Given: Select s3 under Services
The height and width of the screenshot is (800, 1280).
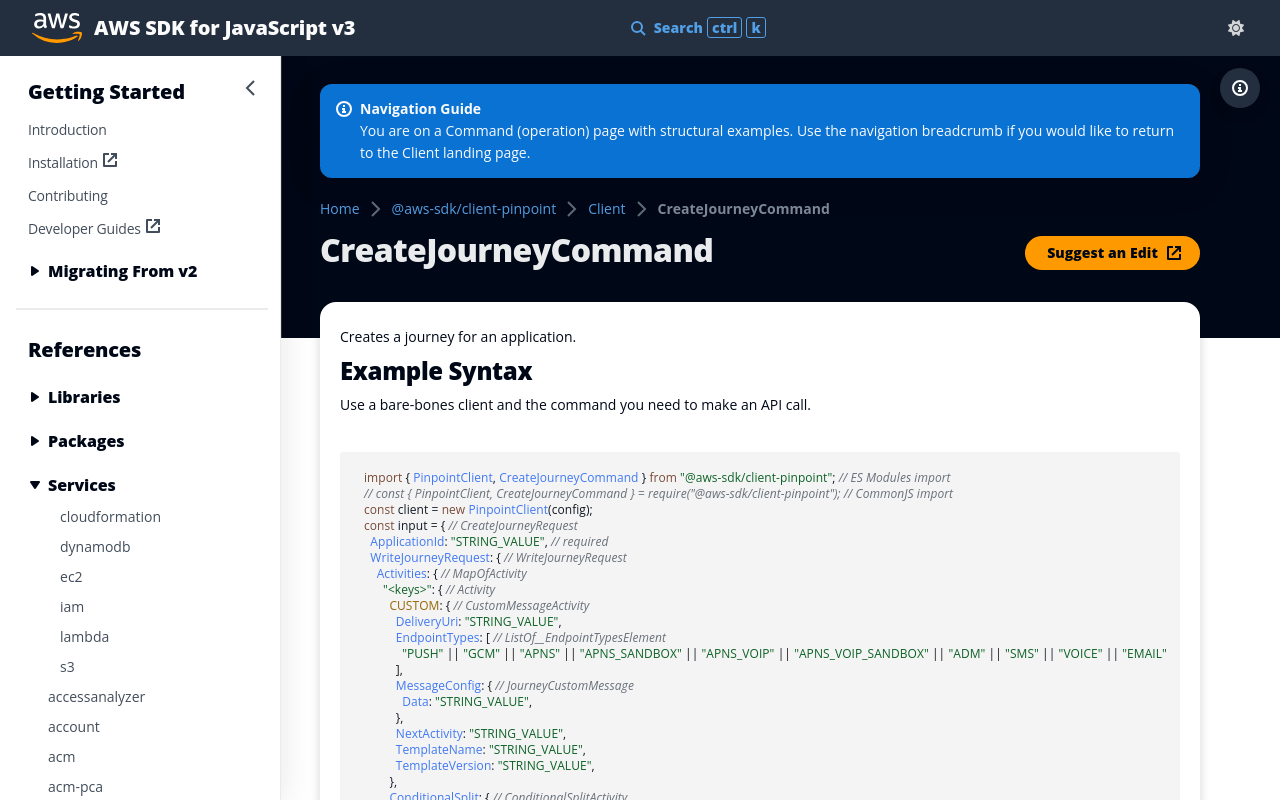Looking at the screenshot, I should [67, 667].
